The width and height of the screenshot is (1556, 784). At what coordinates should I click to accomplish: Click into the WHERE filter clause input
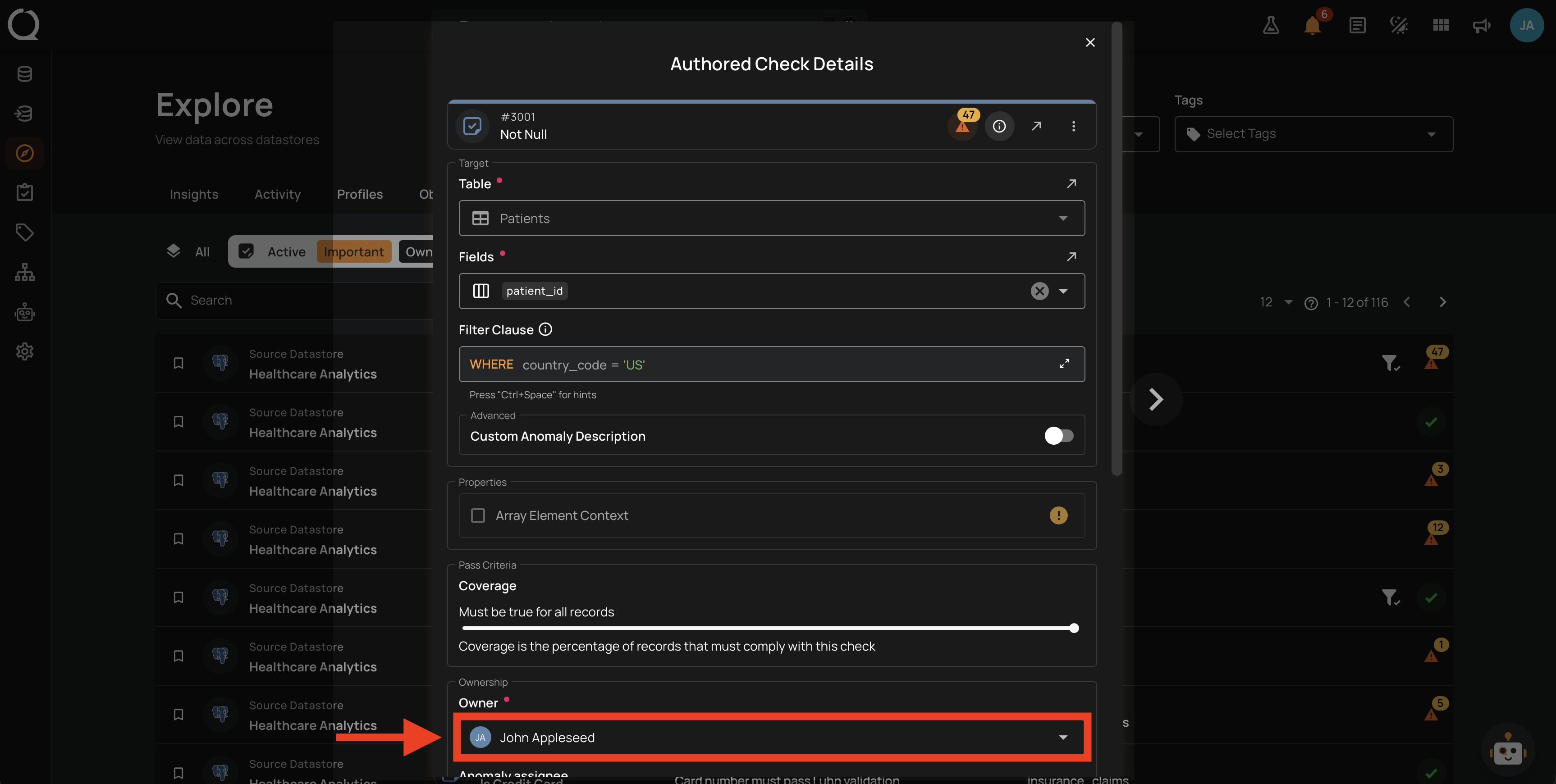point(771,364)
